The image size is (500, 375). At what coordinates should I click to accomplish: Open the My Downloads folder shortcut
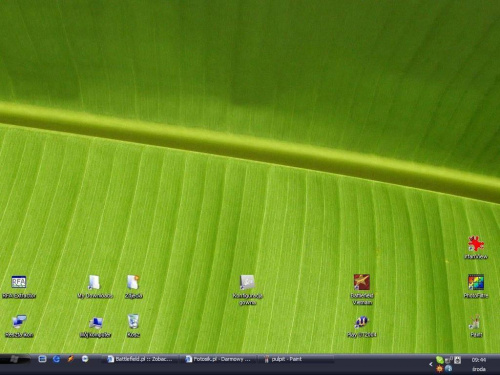95,286
